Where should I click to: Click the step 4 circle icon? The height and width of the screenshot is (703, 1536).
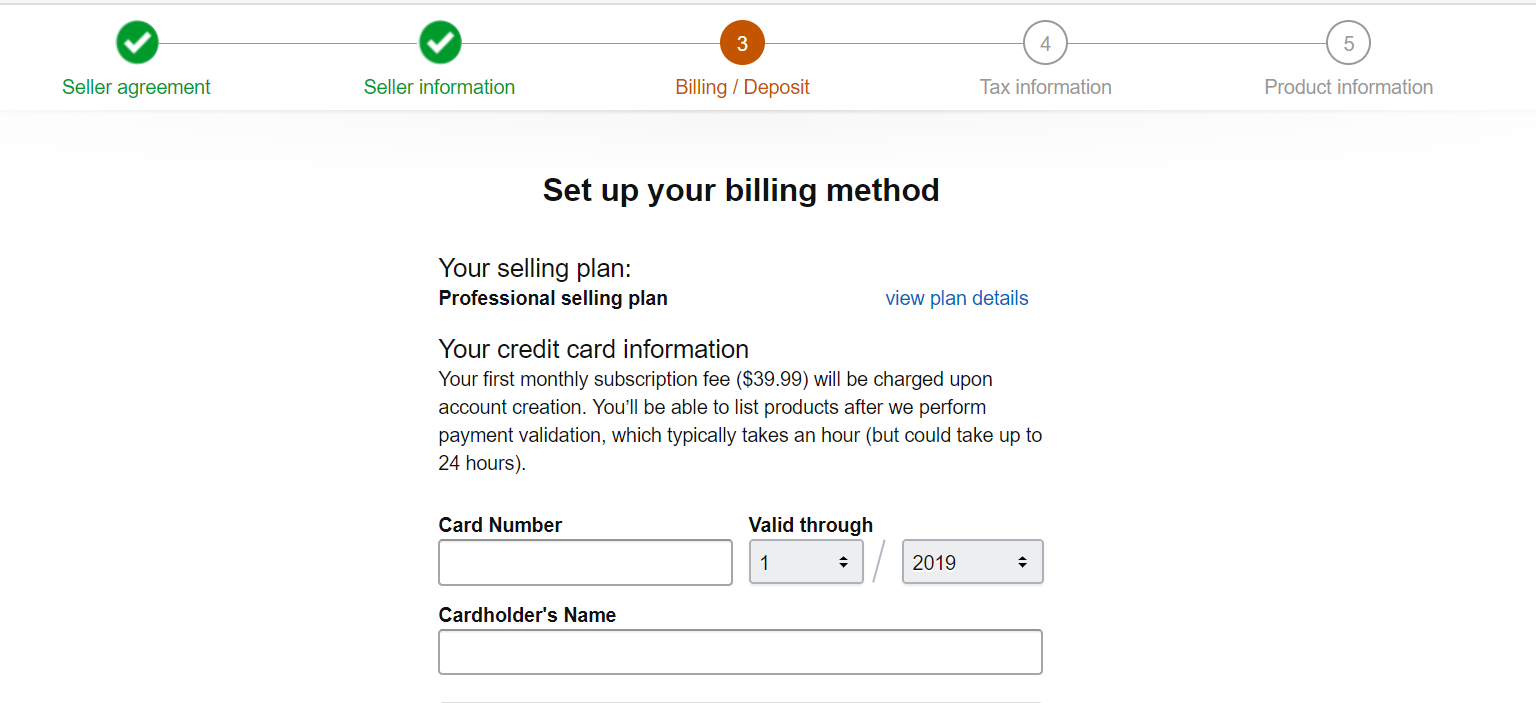tap(1045, 43)
